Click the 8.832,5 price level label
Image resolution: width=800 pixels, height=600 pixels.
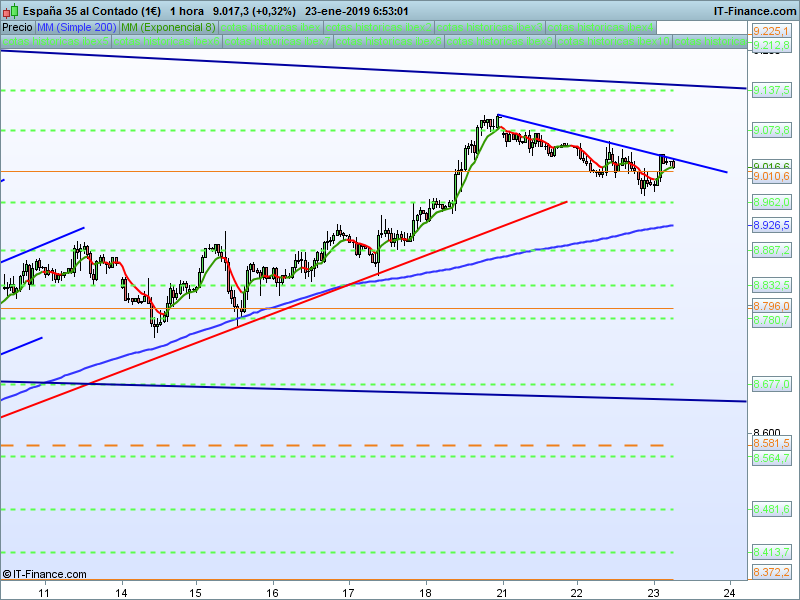coord(771,285)
